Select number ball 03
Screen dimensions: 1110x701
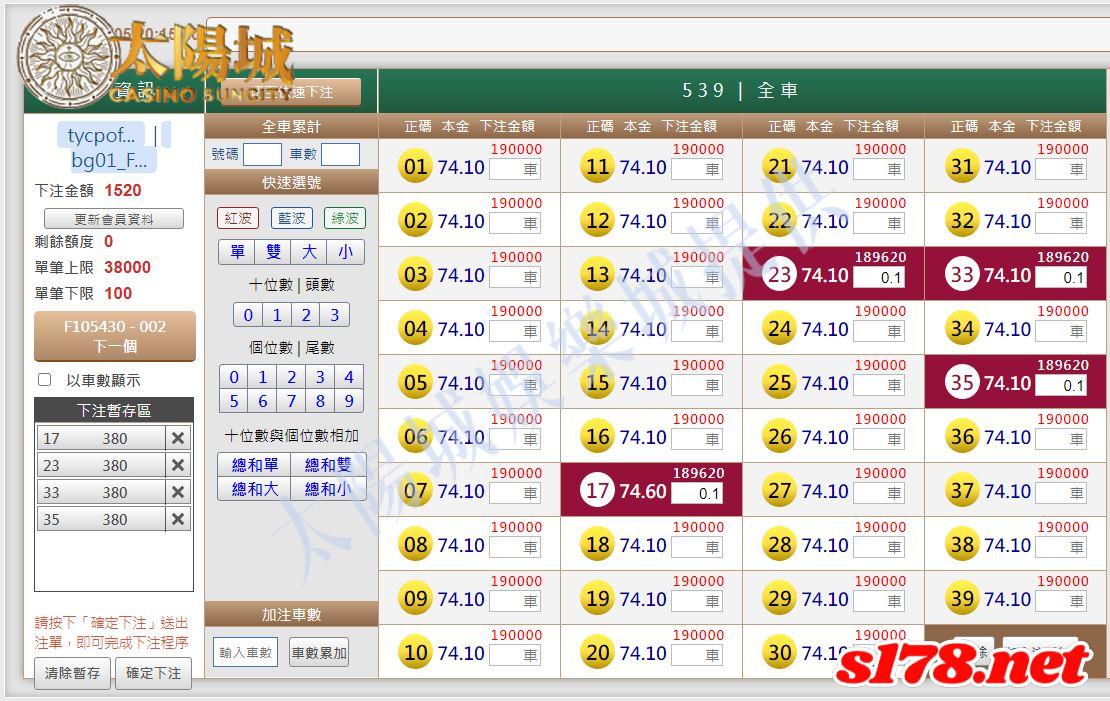click(x=416, y=274)
